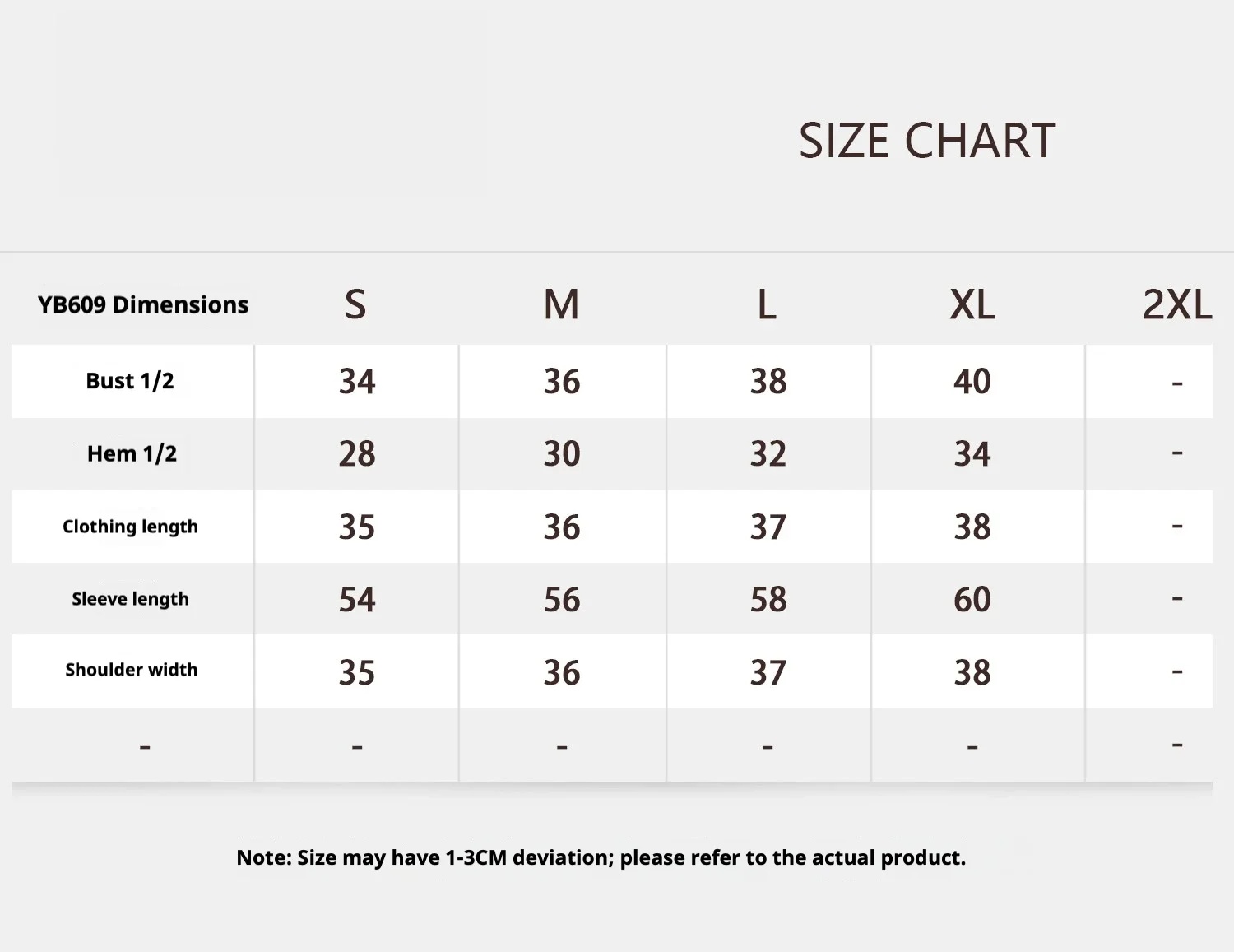Image resolution: width=1234 pixels, height=952 pixels.
Task: Click Clothing length value 37 for L
Action: click(768, 527)
